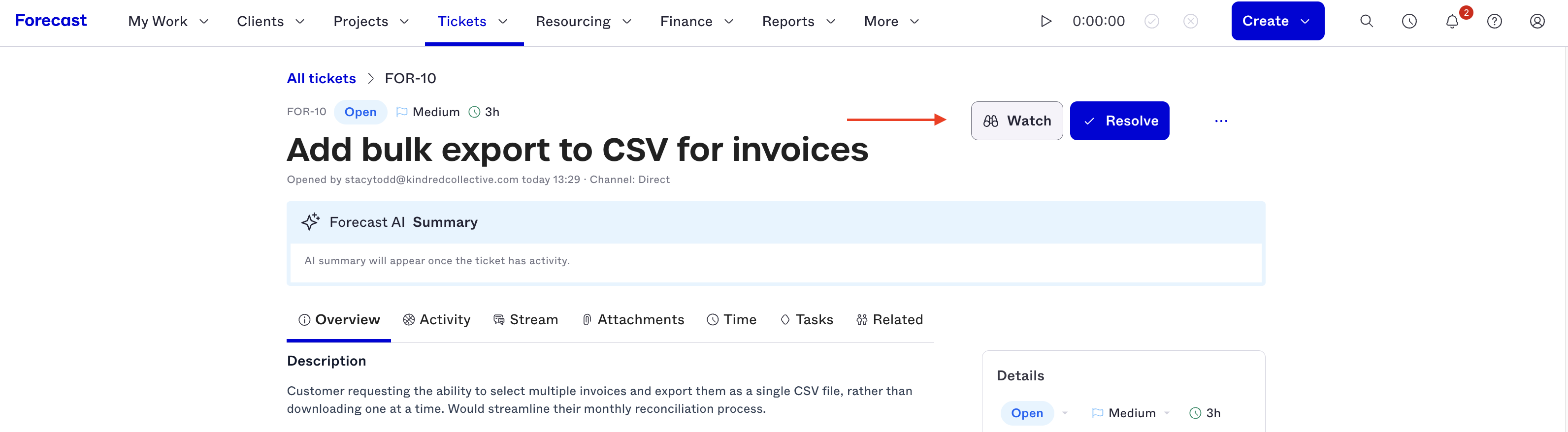Click the timer checkmark confirm icon

[1152, 21]
